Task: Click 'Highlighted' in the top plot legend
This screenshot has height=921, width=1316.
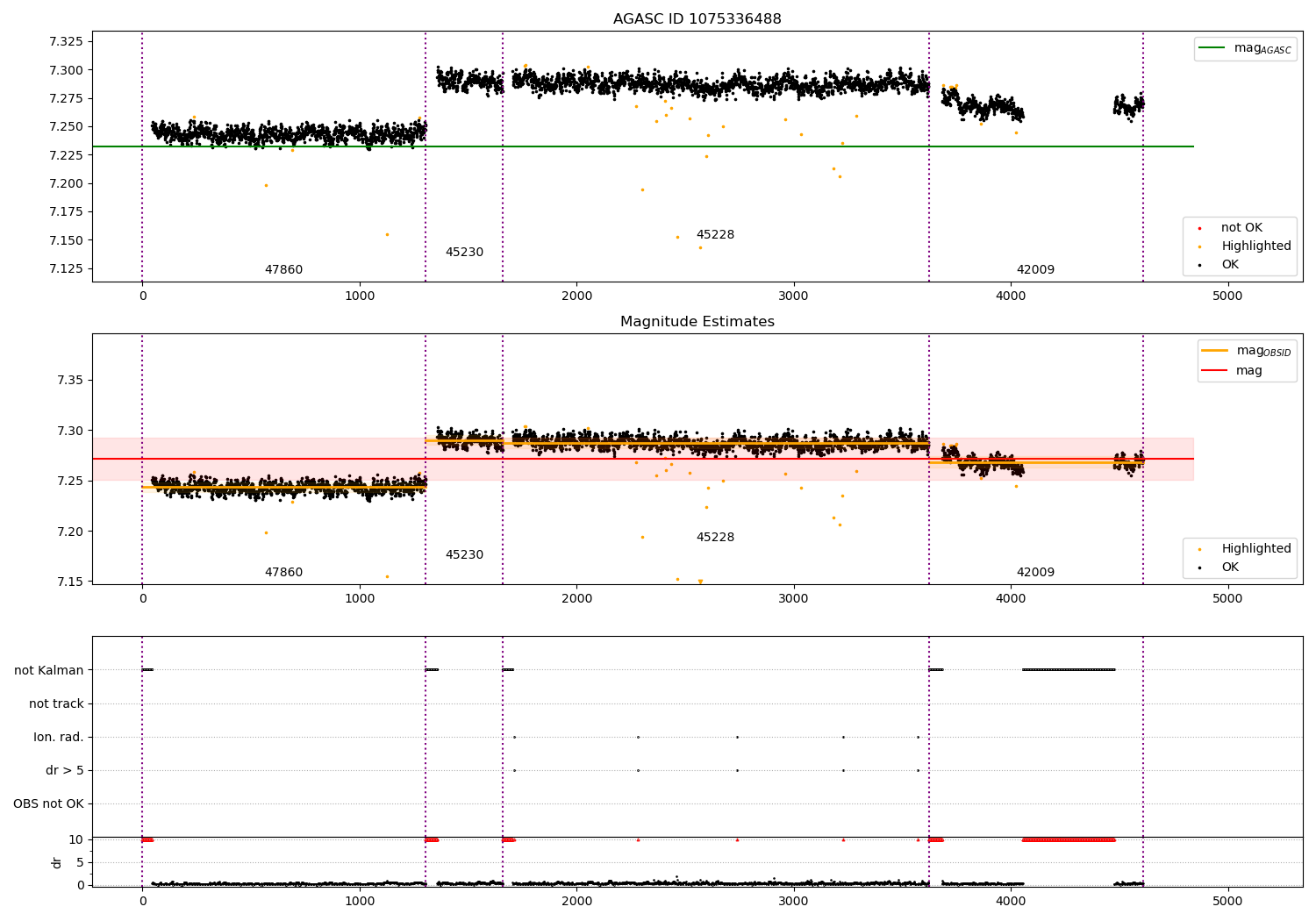Action: tap(1256, 246)
